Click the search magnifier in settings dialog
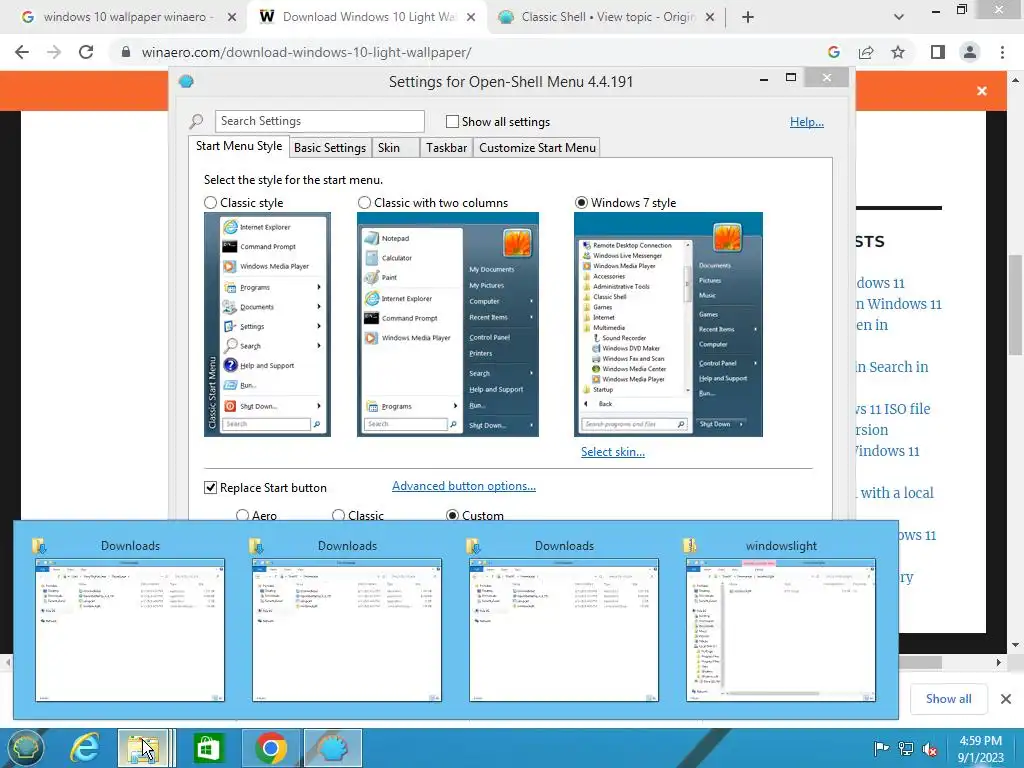This screenshot has height=768, width=1024. 196,121
